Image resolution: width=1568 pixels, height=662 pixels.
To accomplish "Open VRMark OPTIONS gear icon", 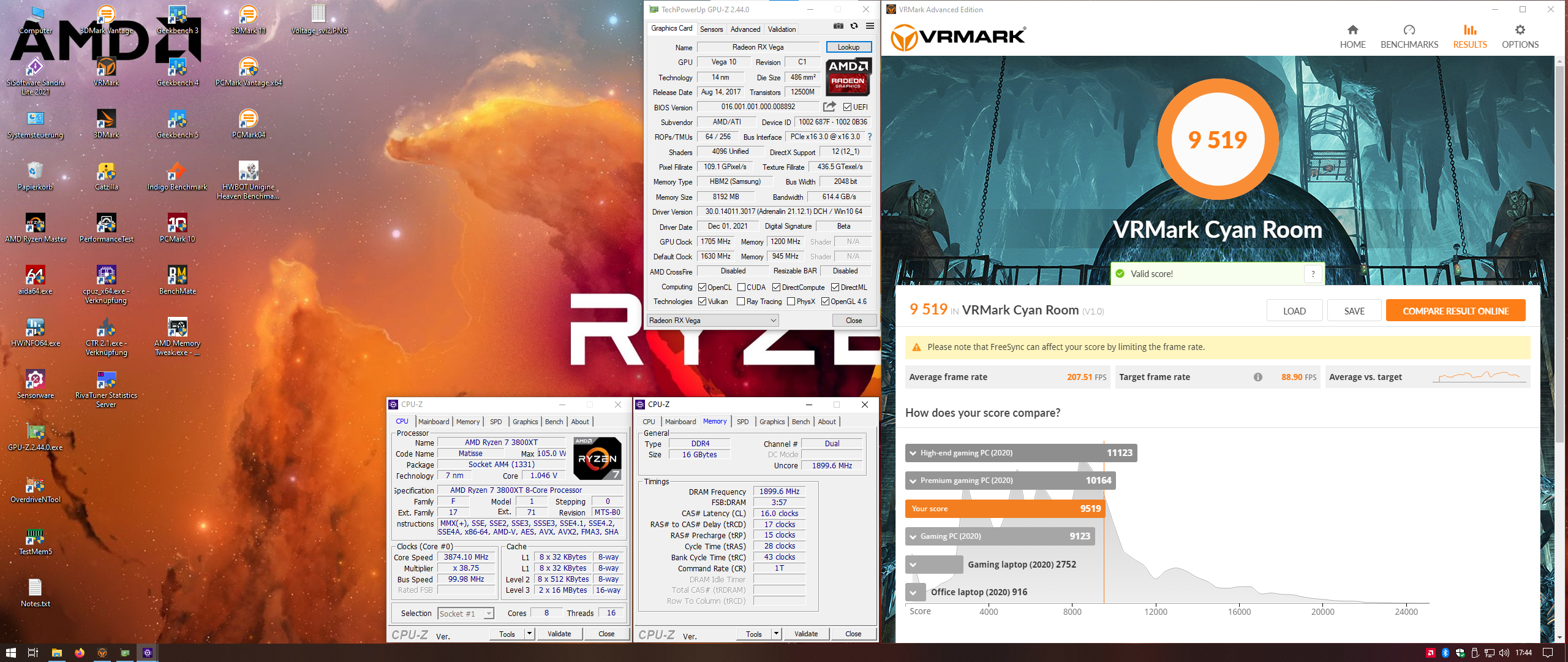I will (1520, 30).
